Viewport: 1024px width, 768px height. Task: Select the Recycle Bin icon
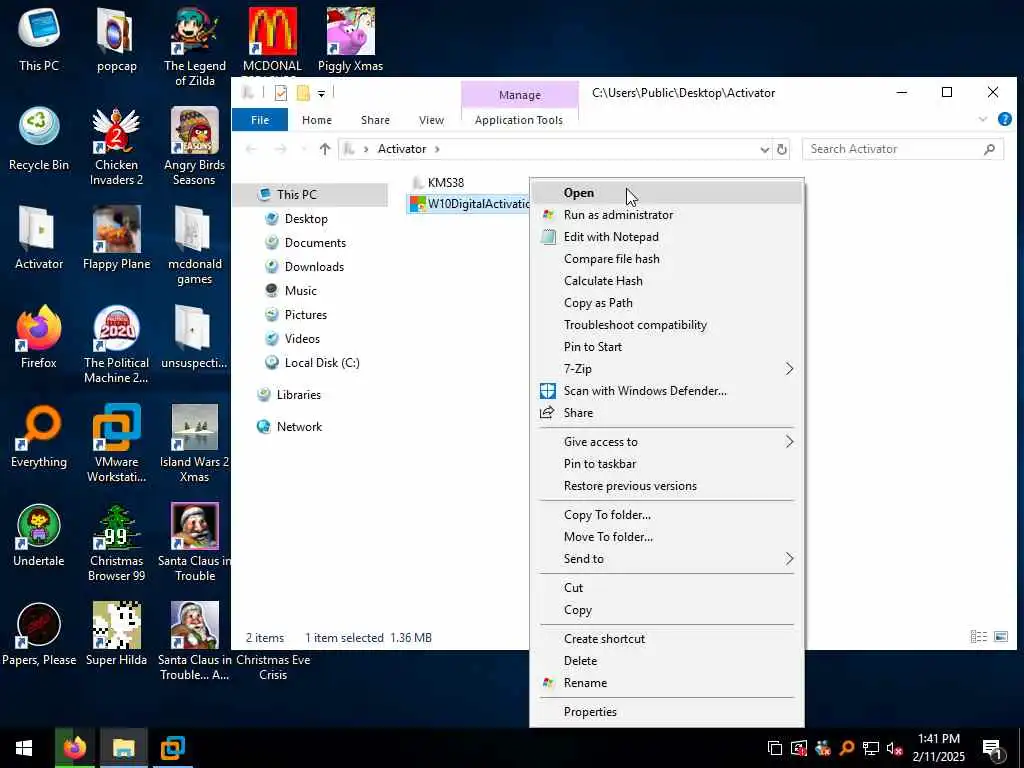click(x=39, y=139)
